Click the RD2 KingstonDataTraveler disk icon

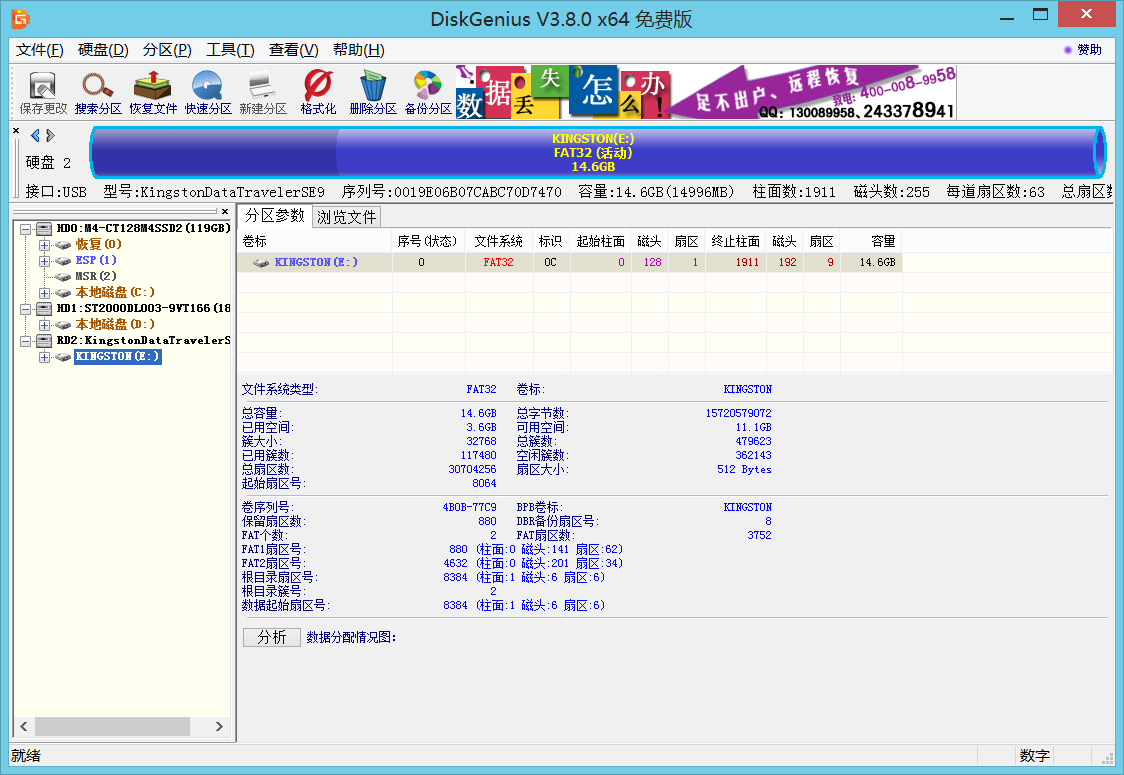[44, 341]
